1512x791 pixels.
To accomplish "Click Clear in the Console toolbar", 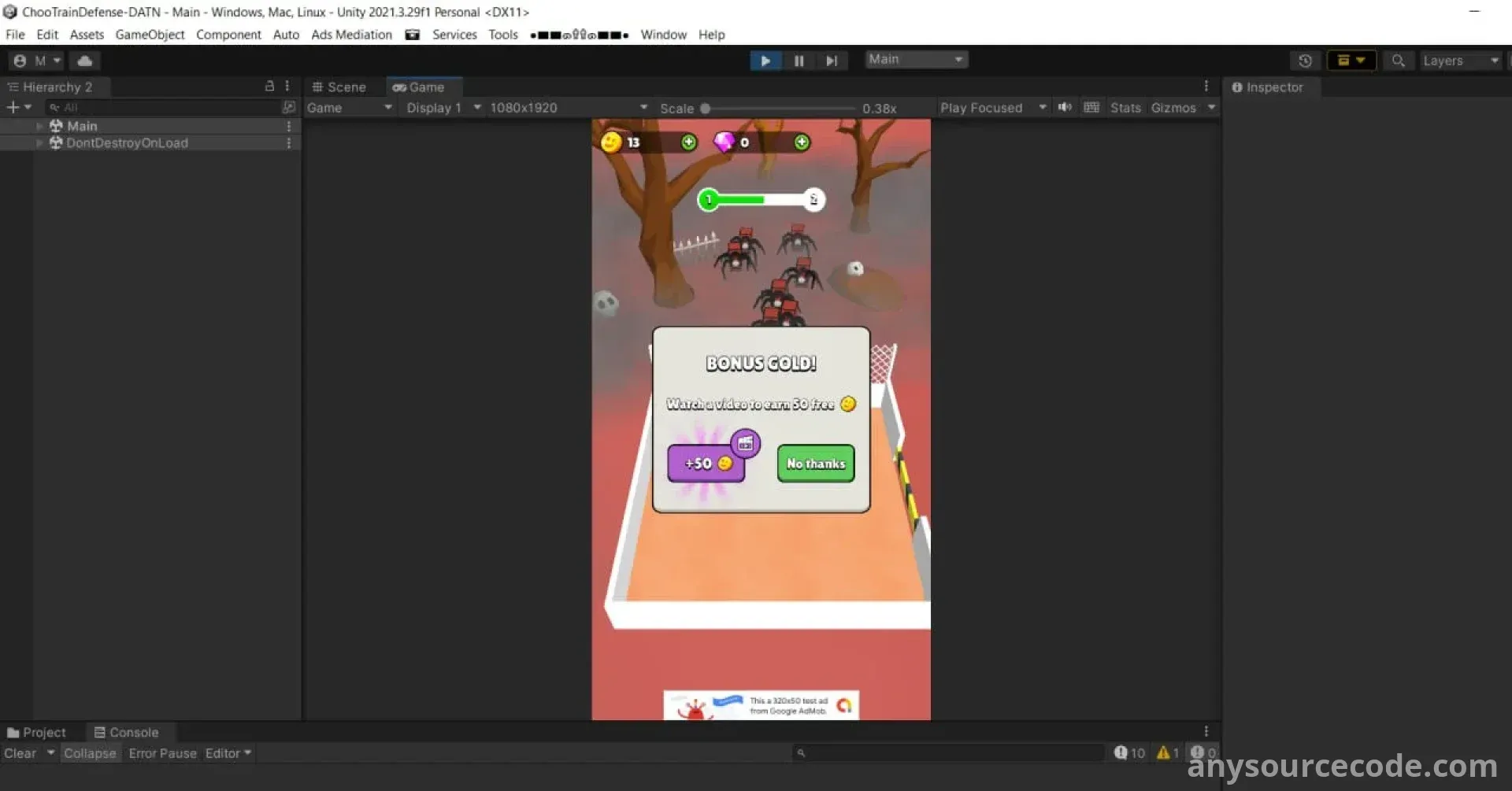I will click(x=19, y=753).
